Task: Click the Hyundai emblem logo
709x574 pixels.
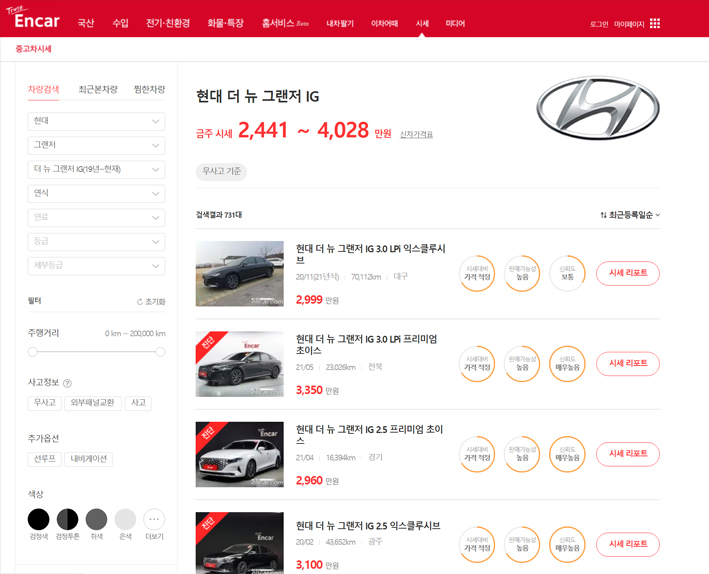Action: [598, 107]
